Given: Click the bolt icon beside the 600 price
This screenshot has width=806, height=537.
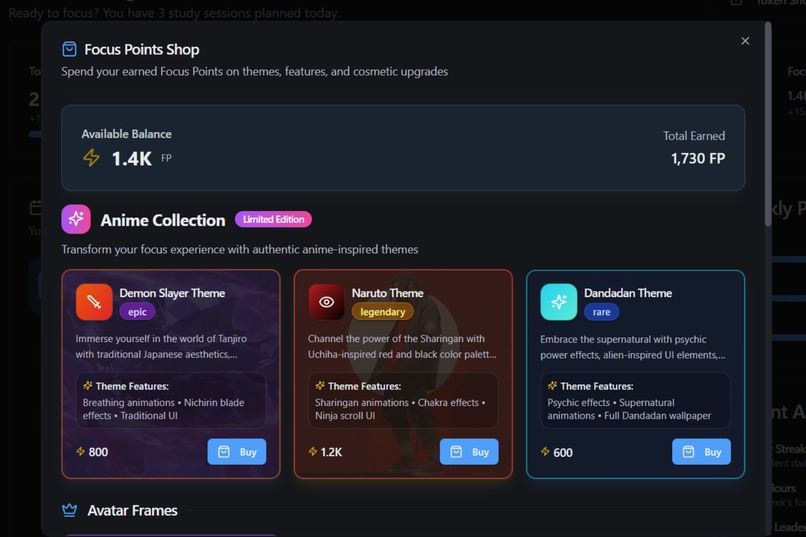Looking at the screenshot, I should tap(545, 452).
